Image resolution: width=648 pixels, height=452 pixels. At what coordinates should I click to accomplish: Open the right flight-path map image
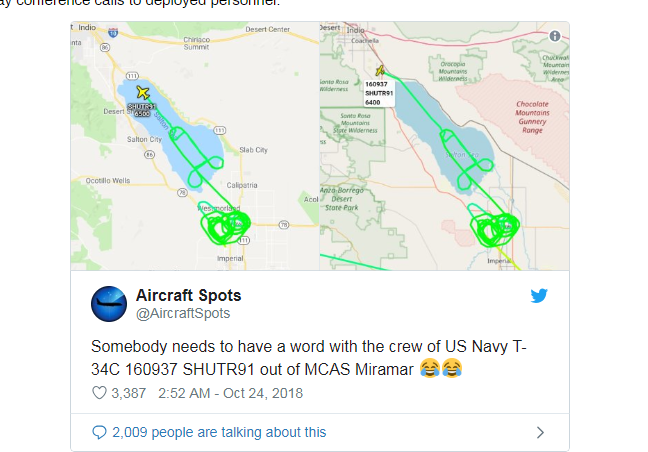coord(444,146)
